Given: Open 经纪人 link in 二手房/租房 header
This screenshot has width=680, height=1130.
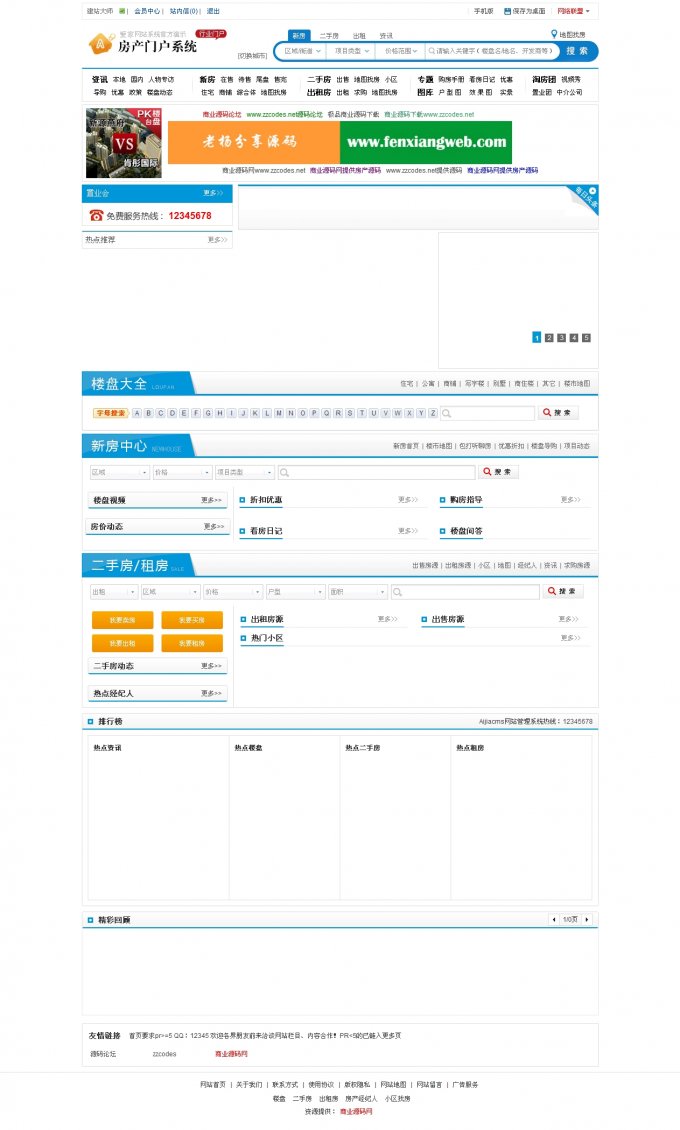Looking at the screenshot, I should 527,566.
